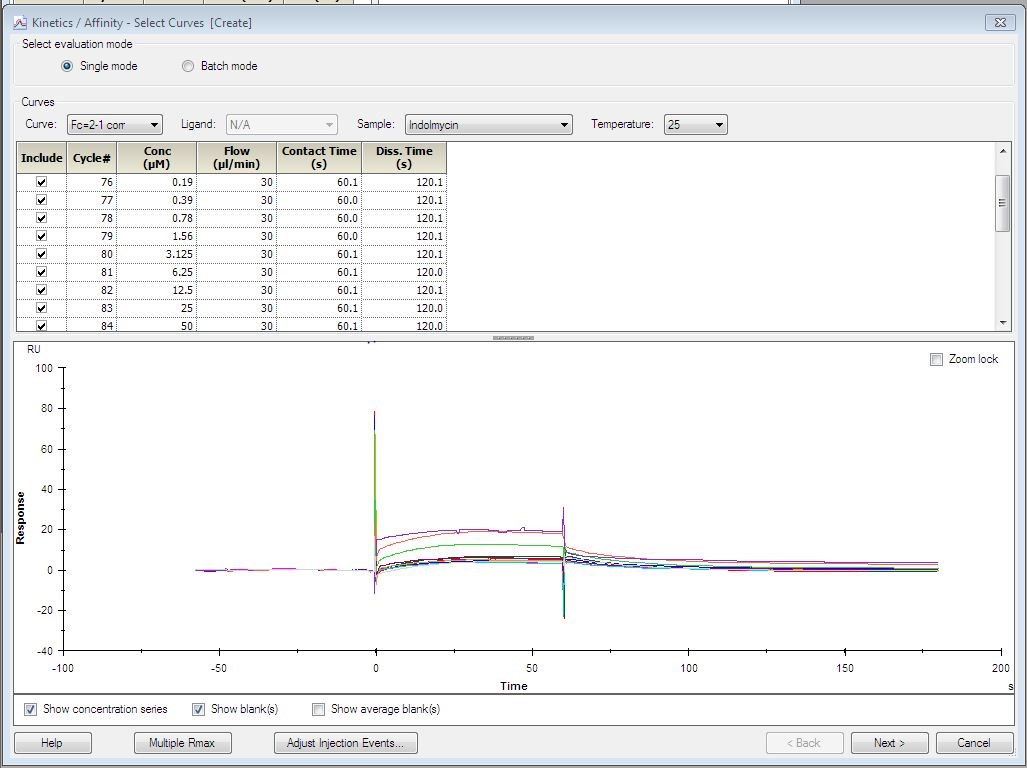1027x768 pixels.
Task: Select Batch mode evaluation
Action: pos(188,66)
